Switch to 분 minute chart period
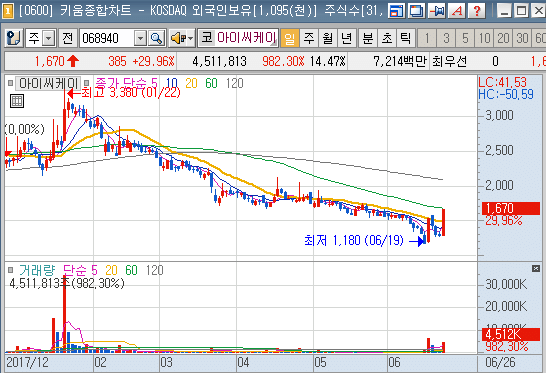The height and width of the screenshot is (373, 546). click(368, 38)
